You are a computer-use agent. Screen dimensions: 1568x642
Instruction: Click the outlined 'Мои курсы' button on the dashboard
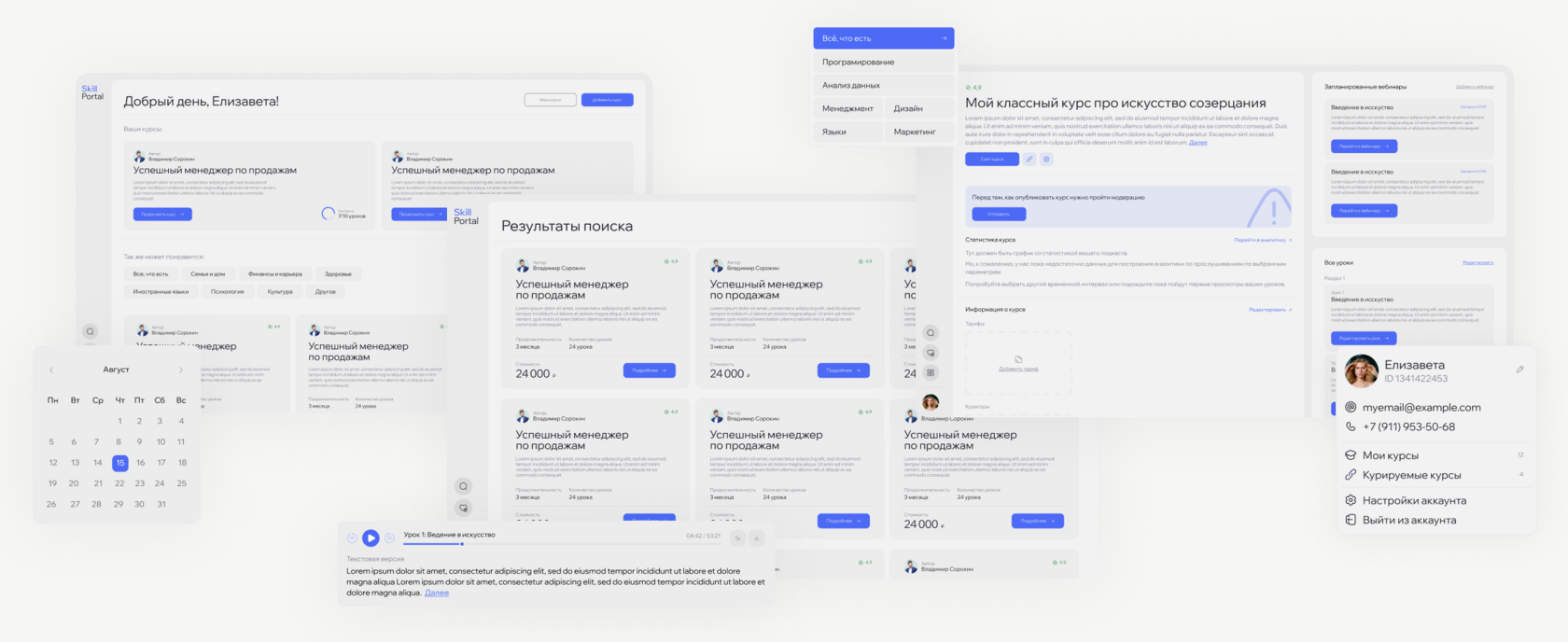tap(551, 100)
